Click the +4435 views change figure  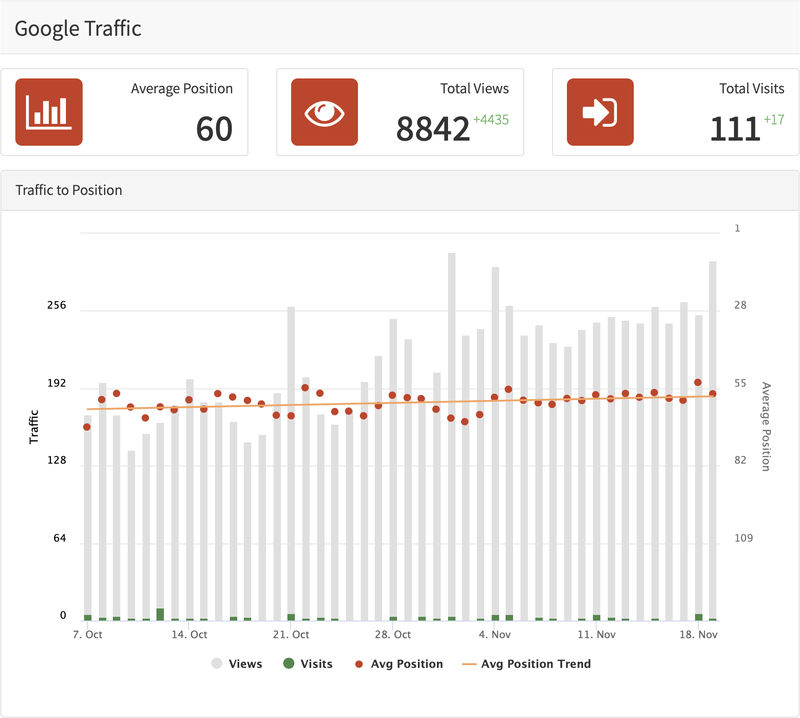tap(491, 120)
